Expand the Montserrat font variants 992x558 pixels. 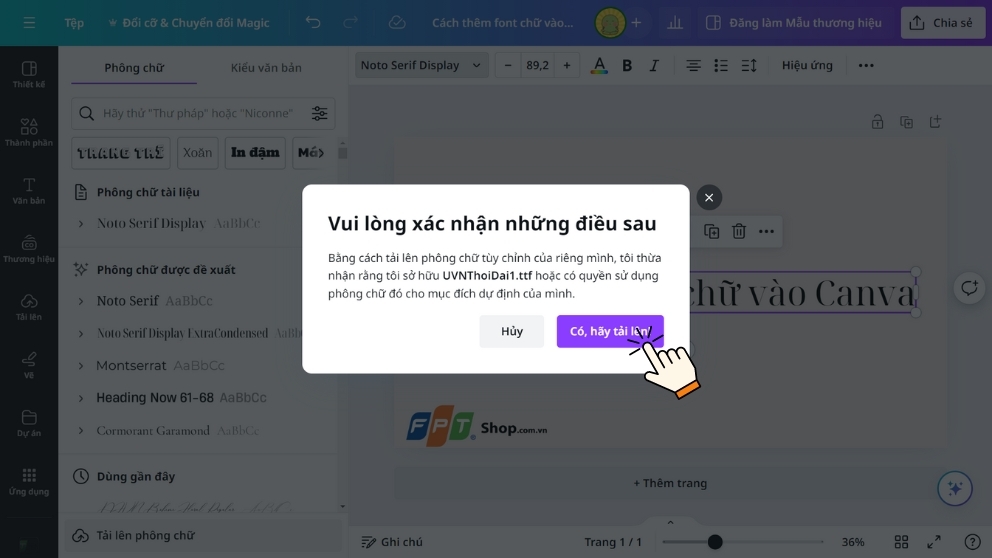coord(80,366)
